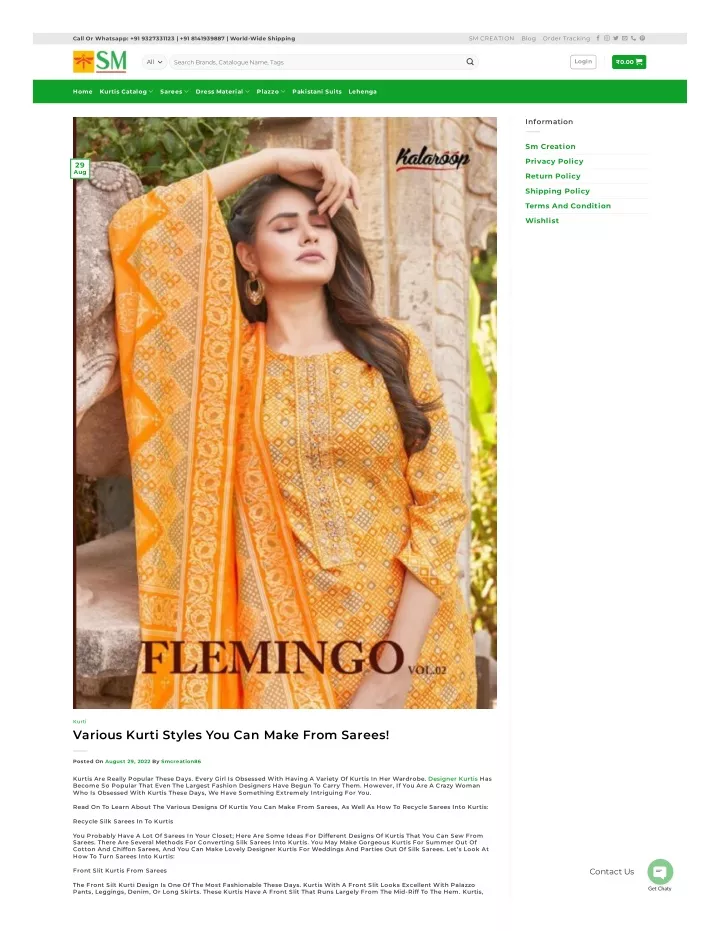This screenshot has width=720, height=931.
Task: Open the ₹0.00 cart button
Action: point(629,62)
